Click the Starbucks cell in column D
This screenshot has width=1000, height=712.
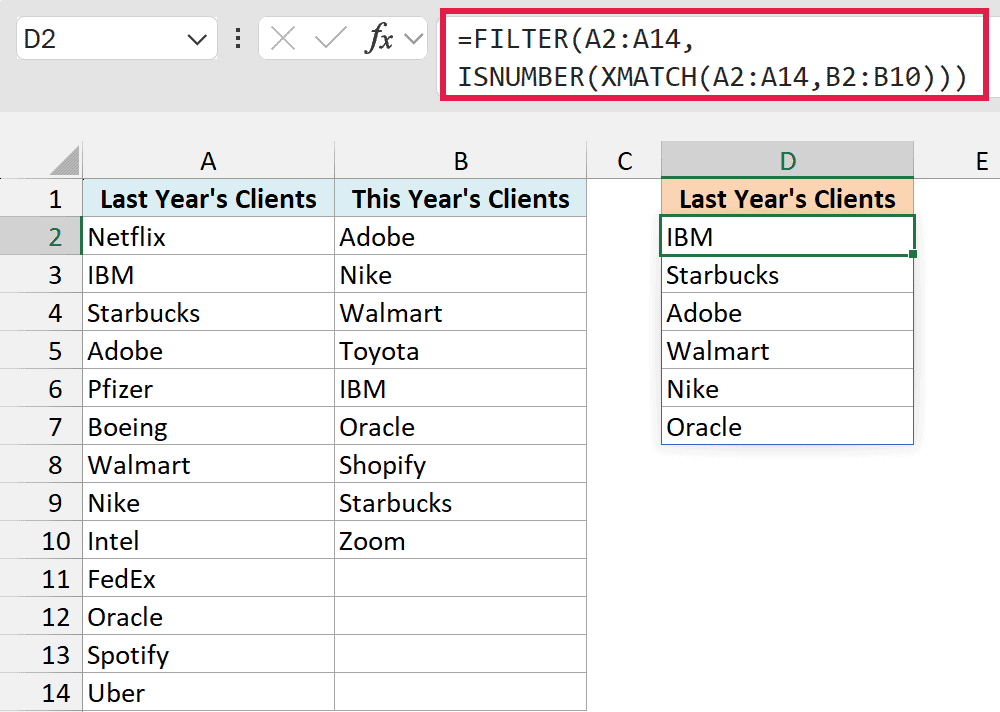[788, 274]
